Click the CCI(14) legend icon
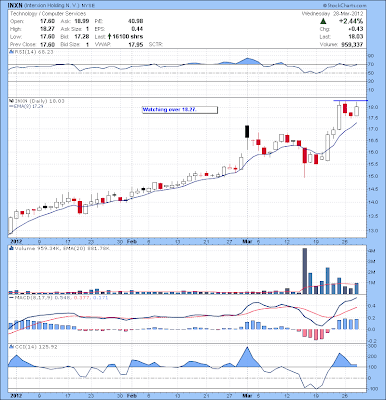The width and height of the screenshot is (386, 400). click(11, 347)
